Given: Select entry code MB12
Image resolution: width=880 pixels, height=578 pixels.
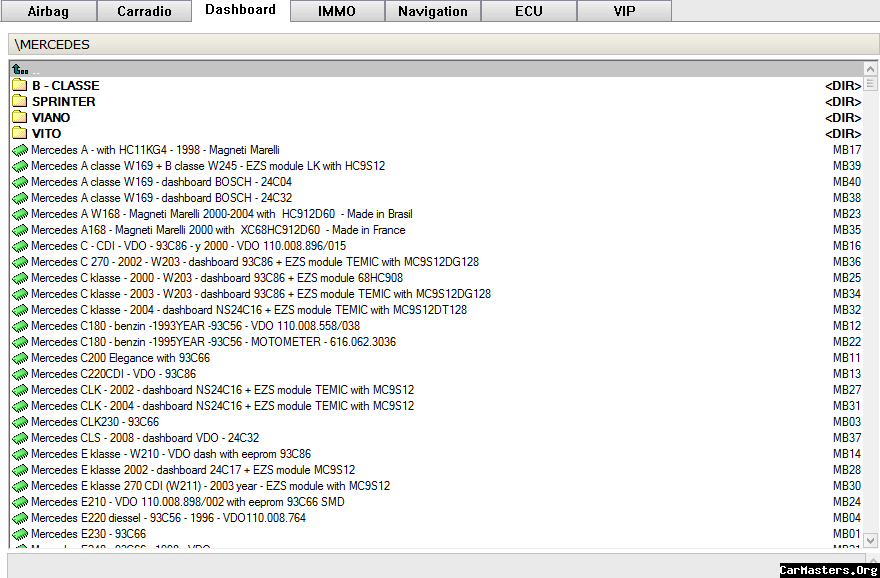Looking at the screenshot, I should click(x=847, y=326).
